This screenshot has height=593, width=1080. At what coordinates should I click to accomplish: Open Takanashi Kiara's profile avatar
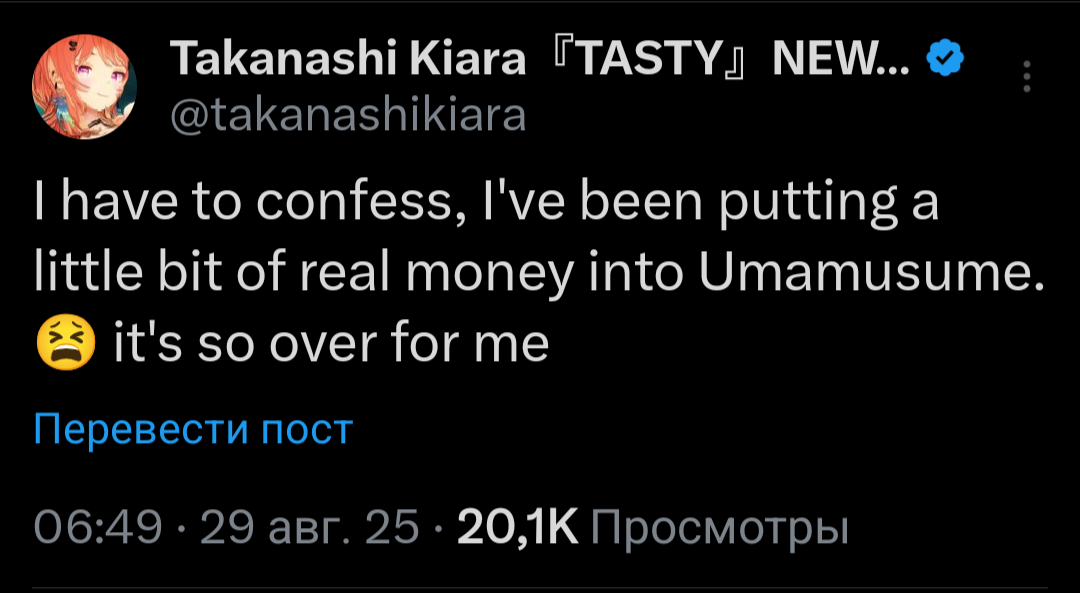78,90
